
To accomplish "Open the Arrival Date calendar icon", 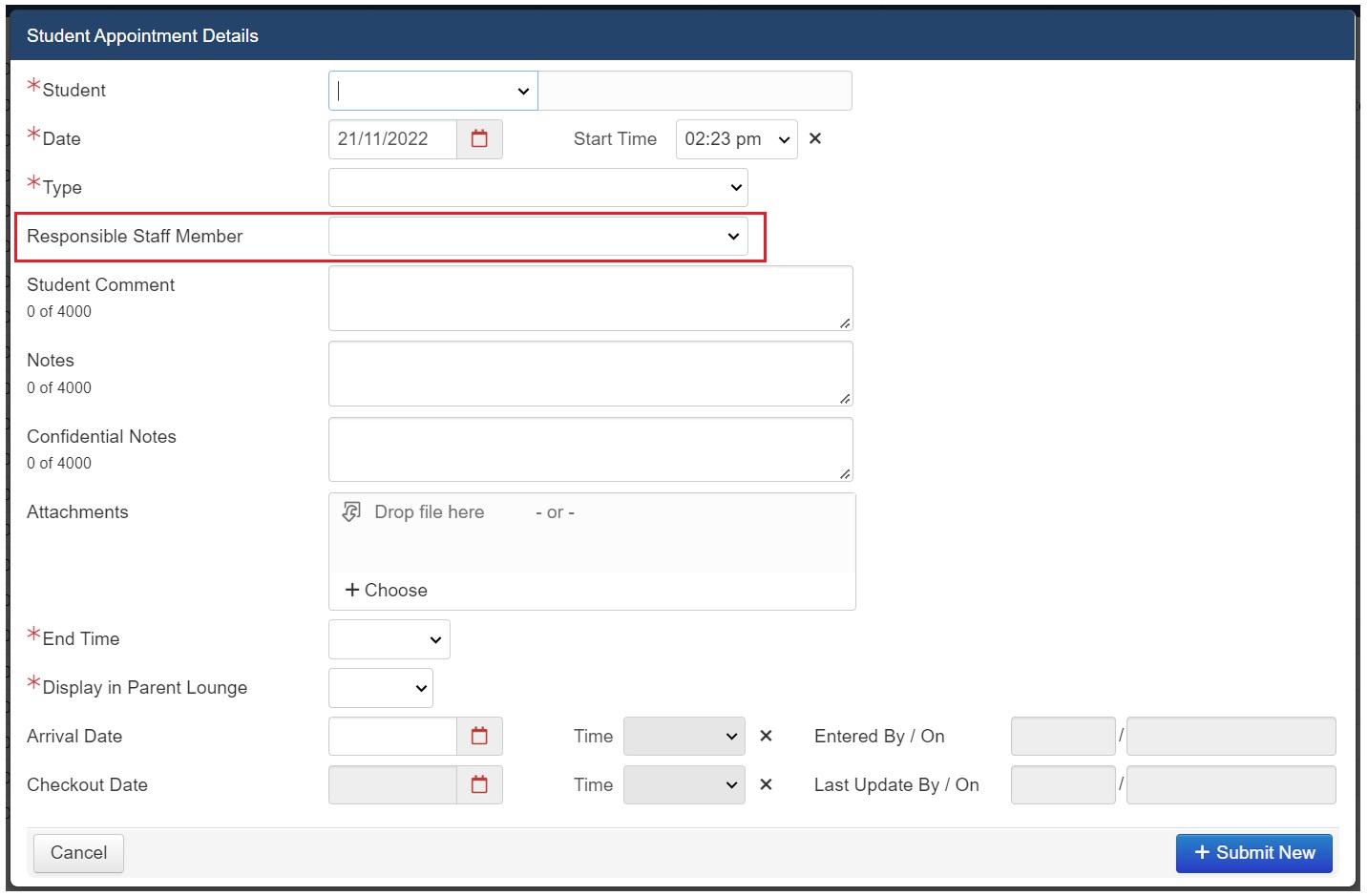I will [x=479, y=737].
